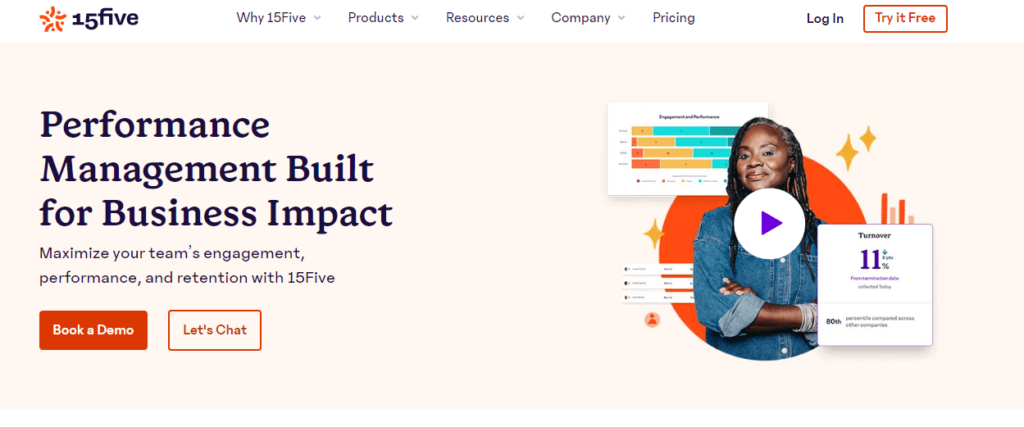Expand the Resources dropdown chevron
The width and height of the screenshot is (1024, 427).
point(520,18)
